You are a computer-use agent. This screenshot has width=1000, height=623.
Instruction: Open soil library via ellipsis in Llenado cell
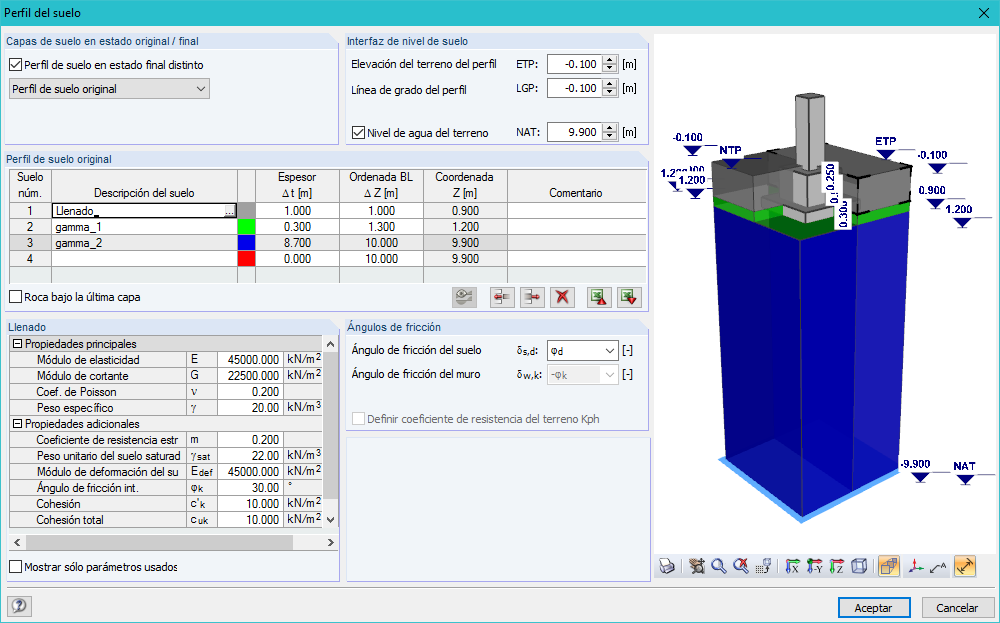(x=230, y=211)
